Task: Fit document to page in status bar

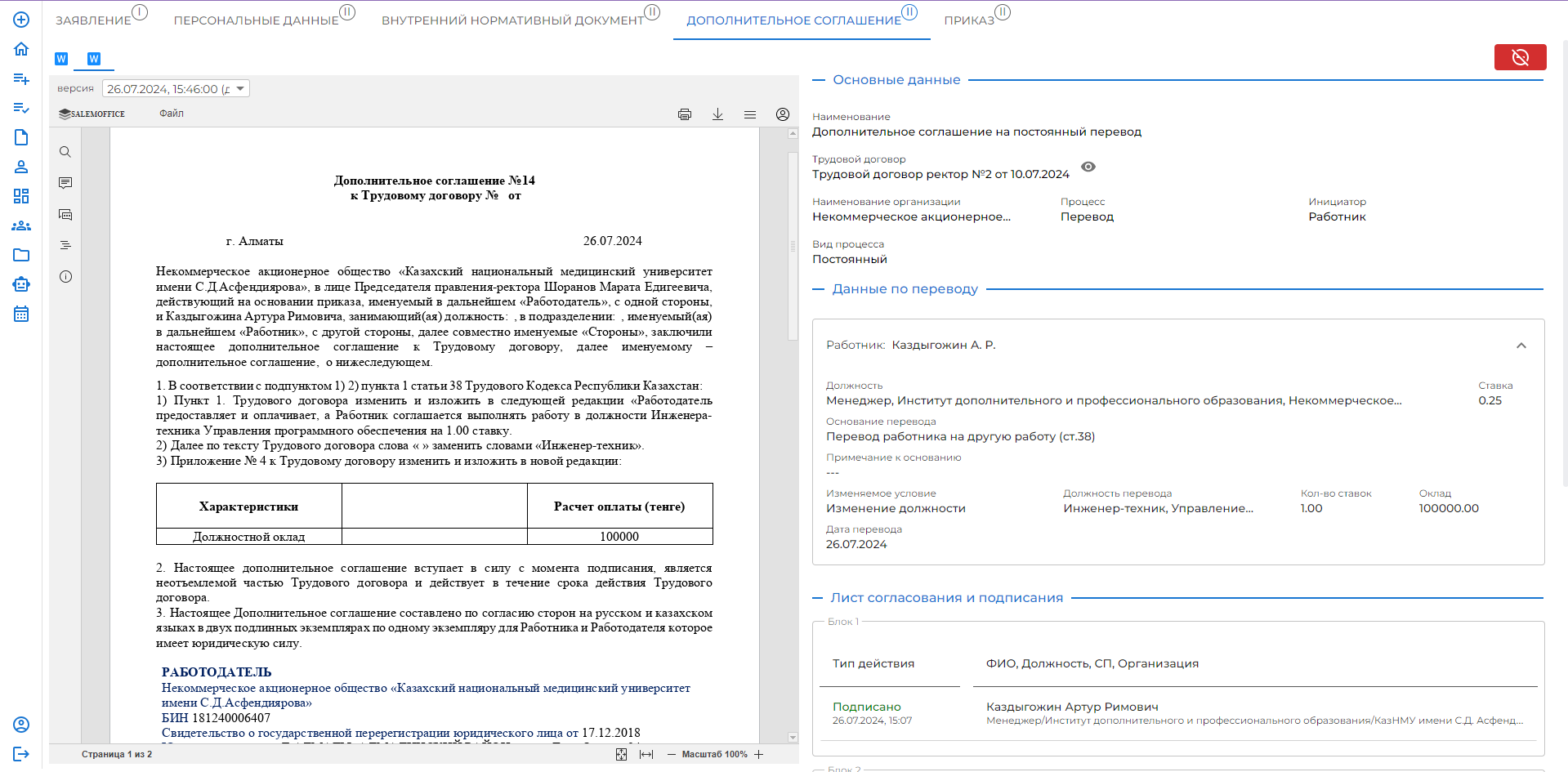Action: [621, 754]
